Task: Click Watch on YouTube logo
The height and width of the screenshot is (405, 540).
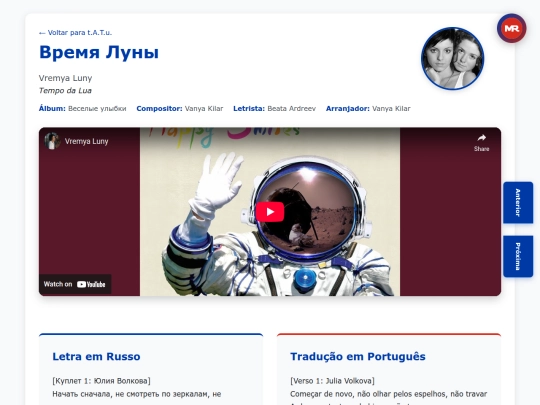Action: point(75,284)
